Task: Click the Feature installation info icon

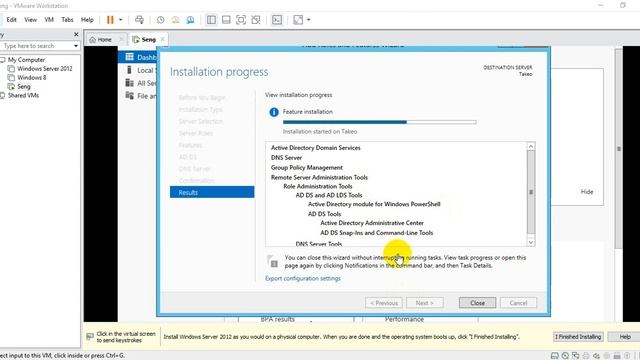Action: click(274, 112)
